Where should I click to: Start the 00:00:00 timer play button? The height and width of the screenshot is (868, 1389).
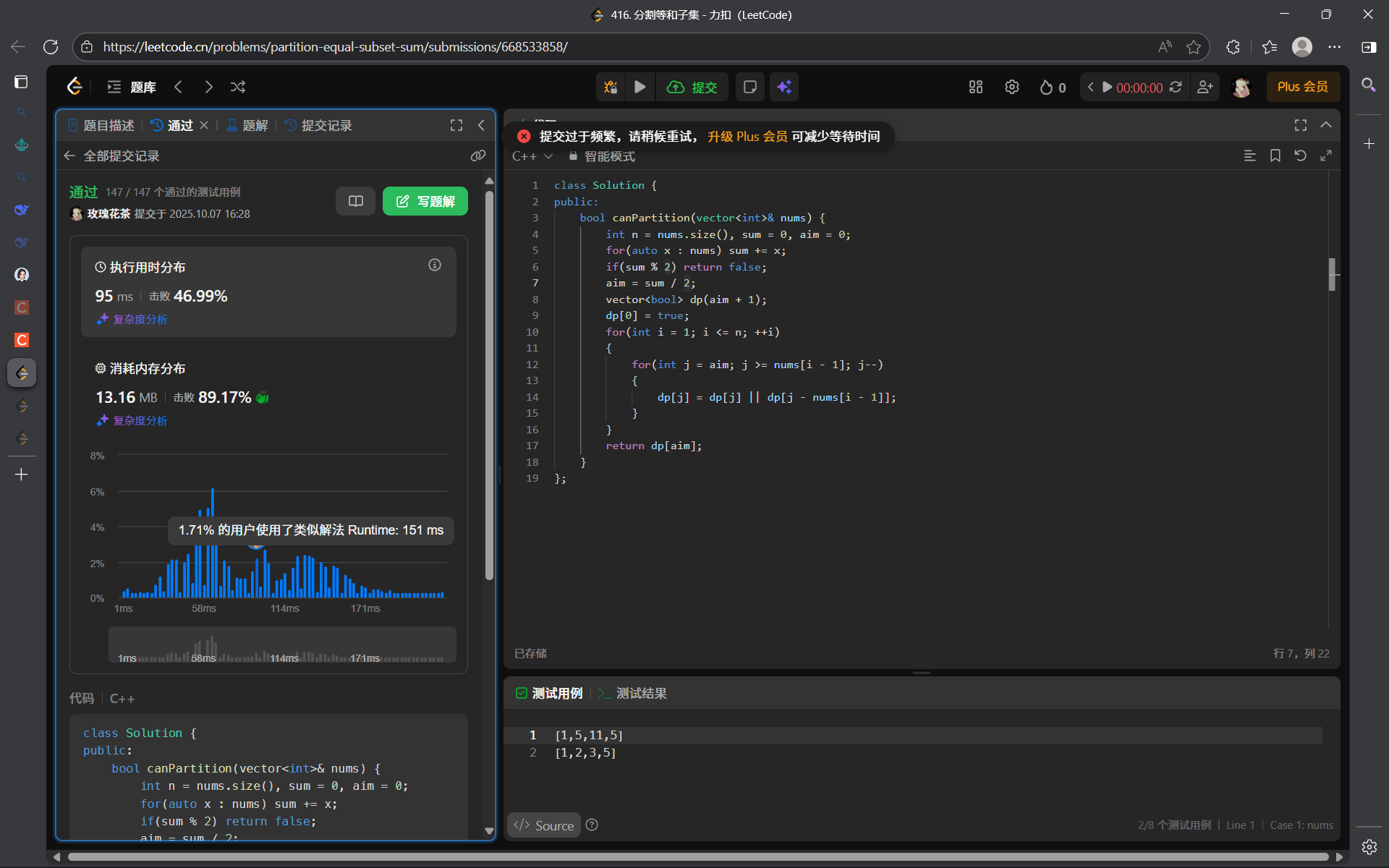tap(1107, 87)
